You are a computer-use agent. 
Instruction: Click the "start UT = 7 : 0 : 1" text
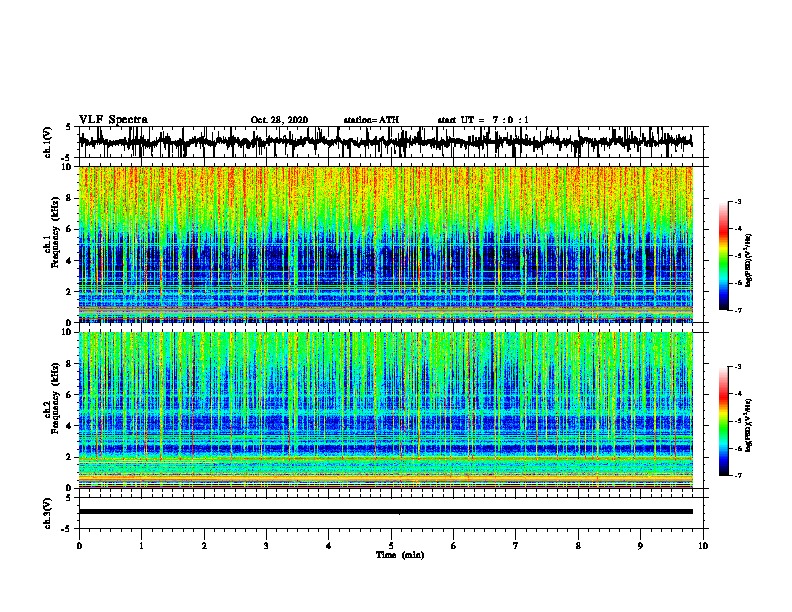tap(483, 120)
